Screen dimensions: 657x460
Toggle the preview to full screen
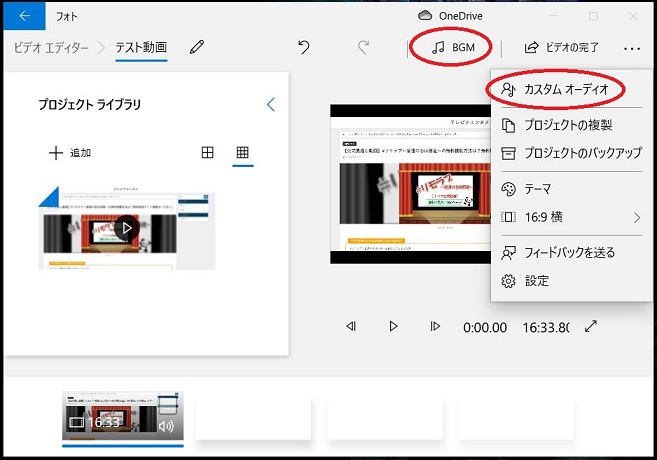pyautogui.click(x=591, y=326)
